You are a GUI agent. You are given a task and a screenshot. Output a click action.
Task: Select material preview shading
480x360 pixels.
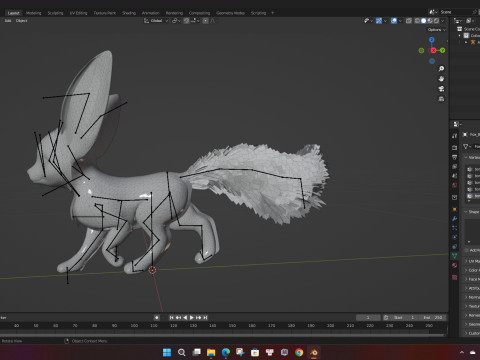coord(430,21)
